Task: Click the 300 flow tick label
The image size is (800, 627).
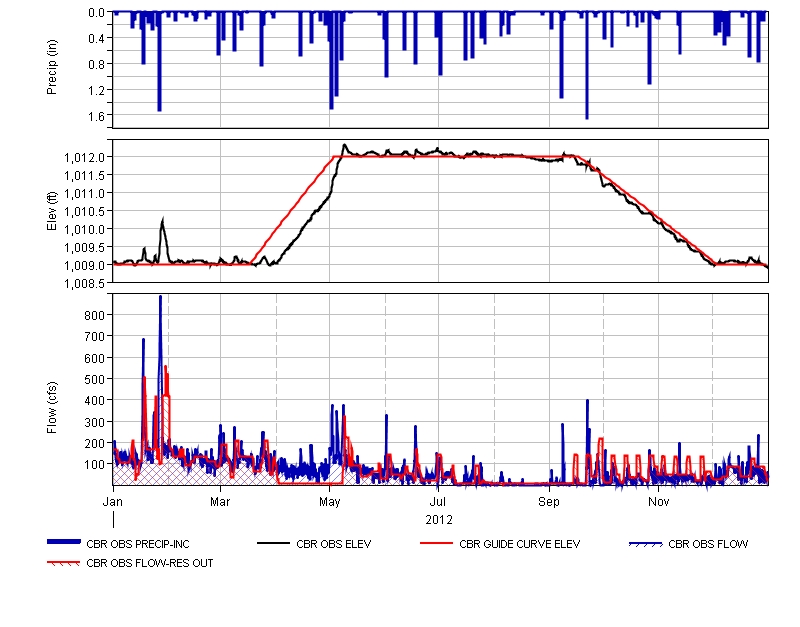Action: click(95, 422)
